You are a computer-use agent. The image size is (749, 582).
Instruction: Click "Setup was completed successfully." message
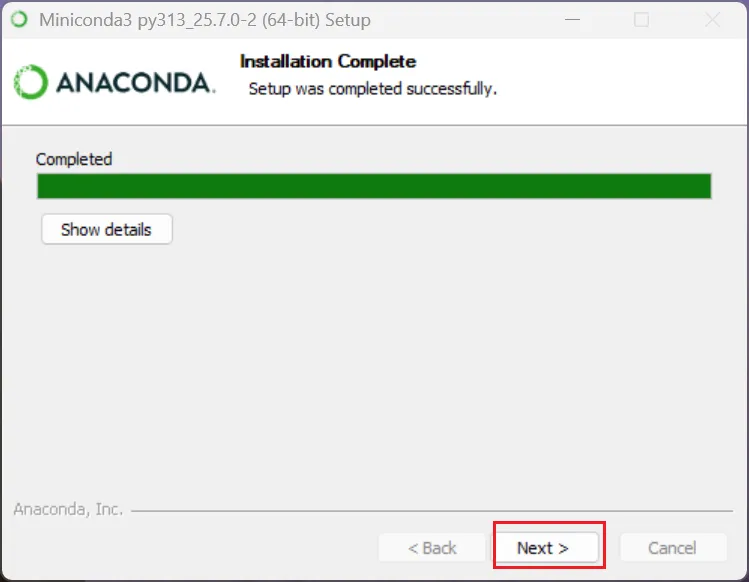(x=373, y=89)
